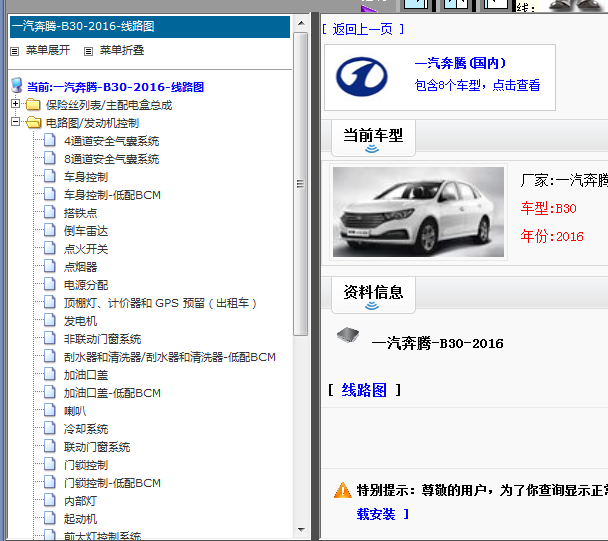Open 冷却系统 diagram entry
The height and width of the screenshot is (541, 608).
tap(86, 429)
